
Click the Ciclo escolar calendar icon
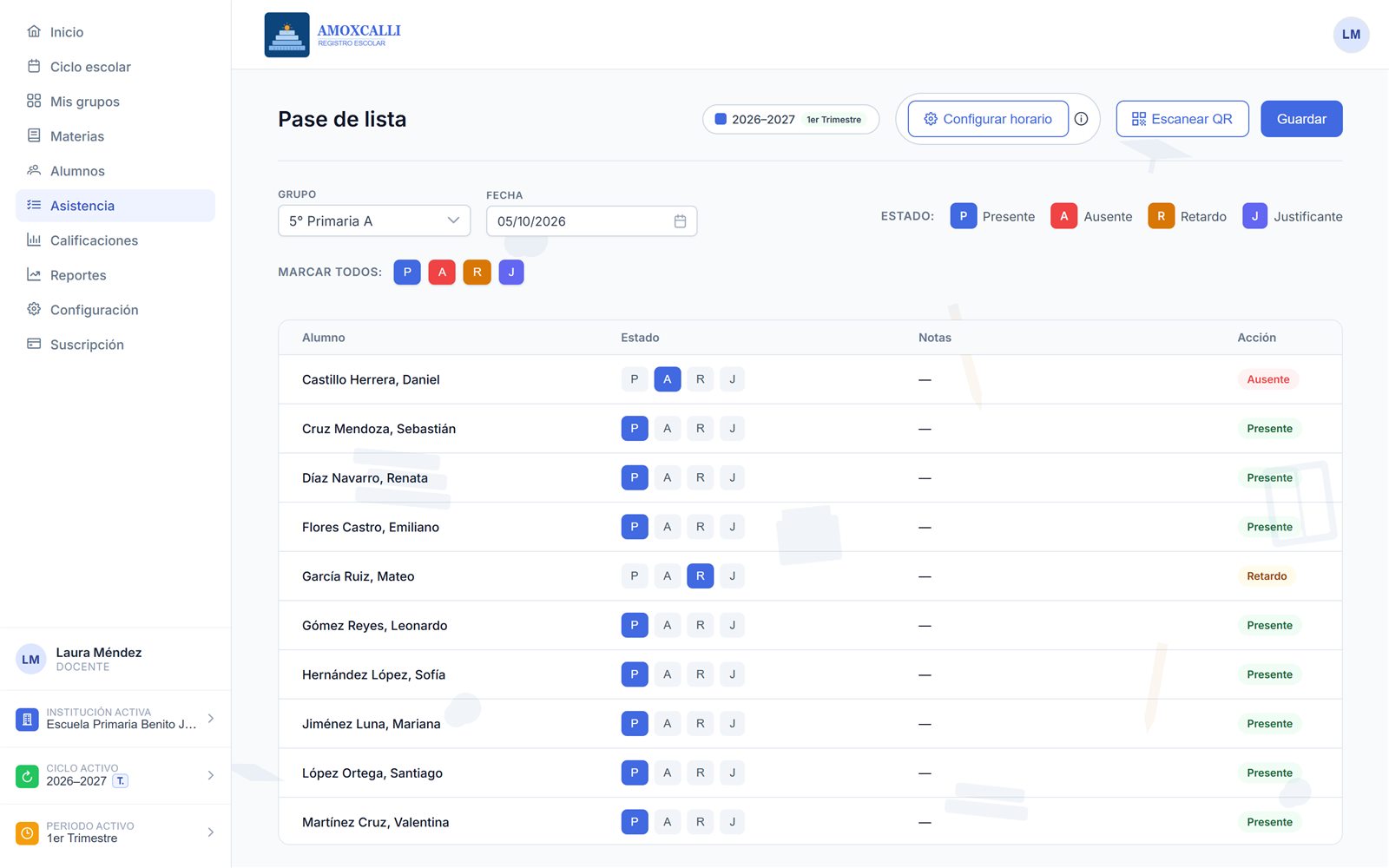click(x=34, y=66)
